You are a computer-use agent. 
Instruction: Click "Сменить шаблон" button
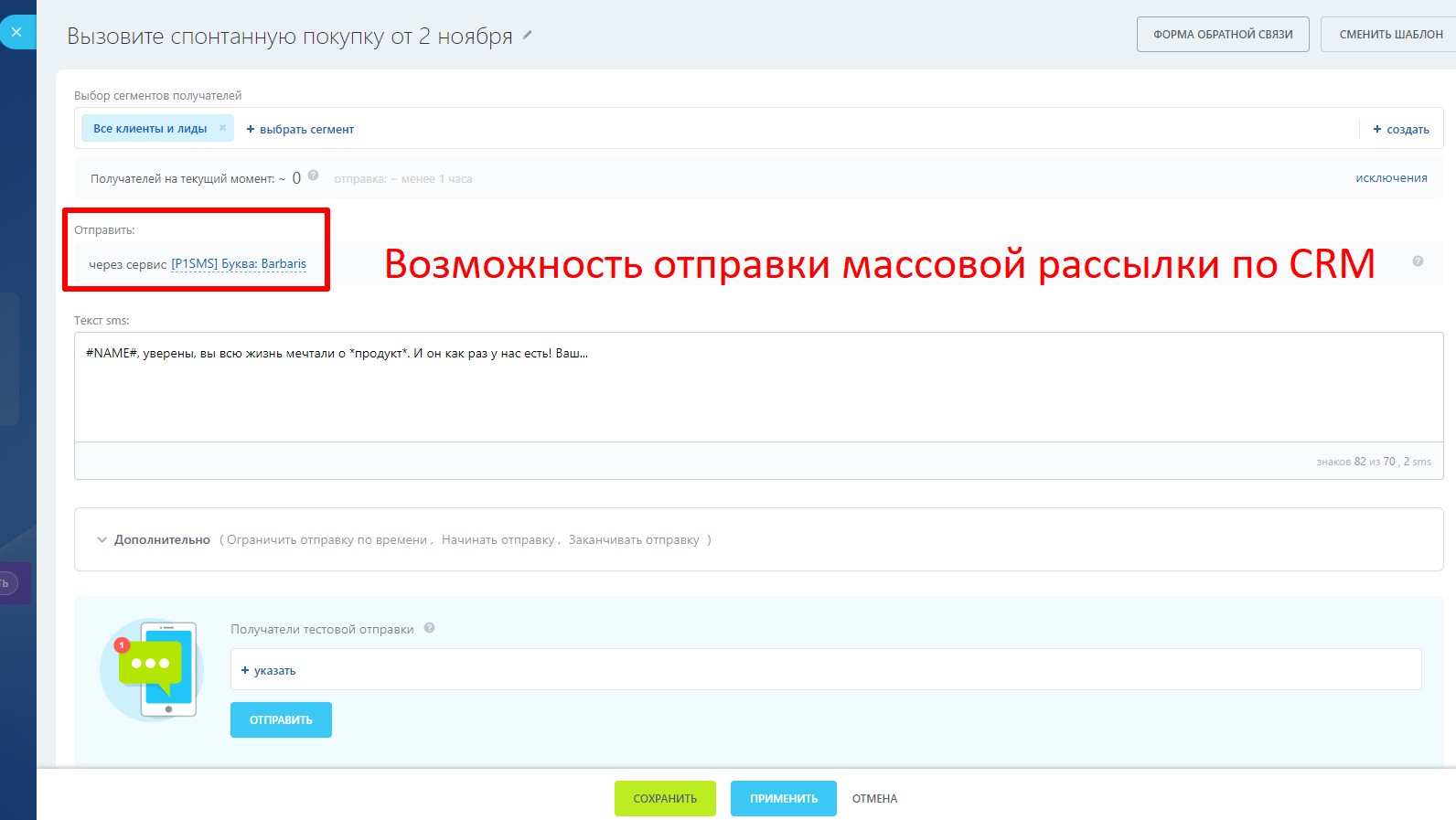1390,35
